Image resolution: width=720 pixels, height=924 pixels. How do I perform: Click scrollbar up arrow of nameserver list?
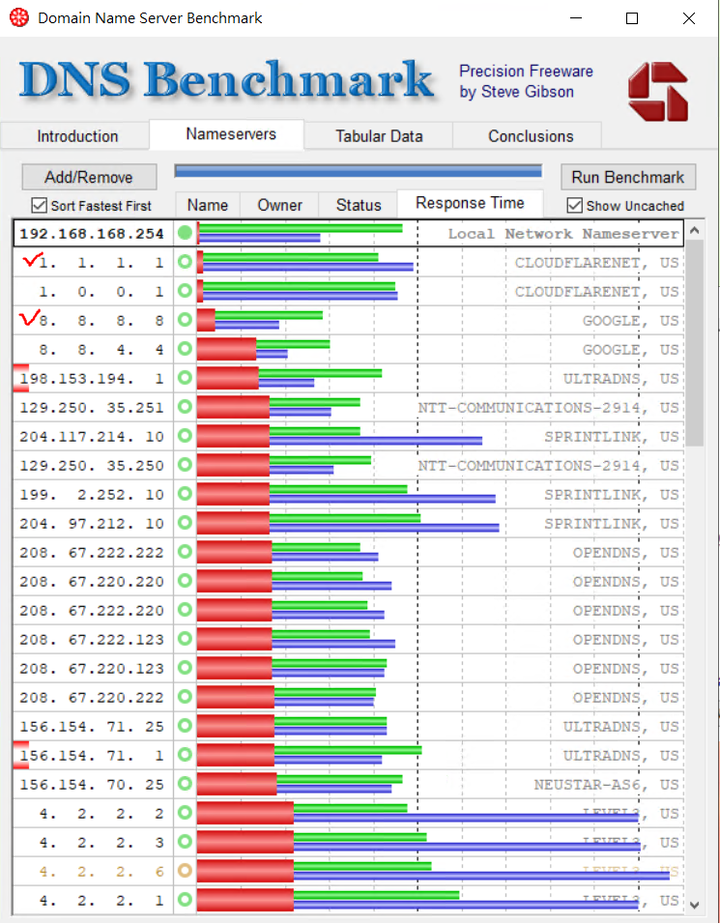(x=694, y=230)
